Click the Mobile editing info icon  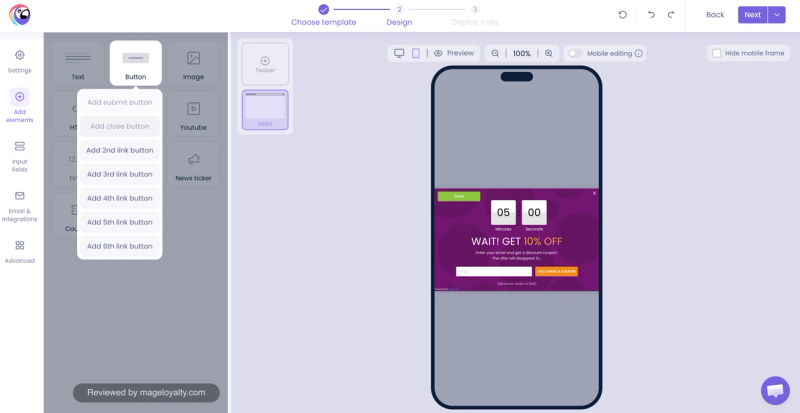(x=638, y=53)
